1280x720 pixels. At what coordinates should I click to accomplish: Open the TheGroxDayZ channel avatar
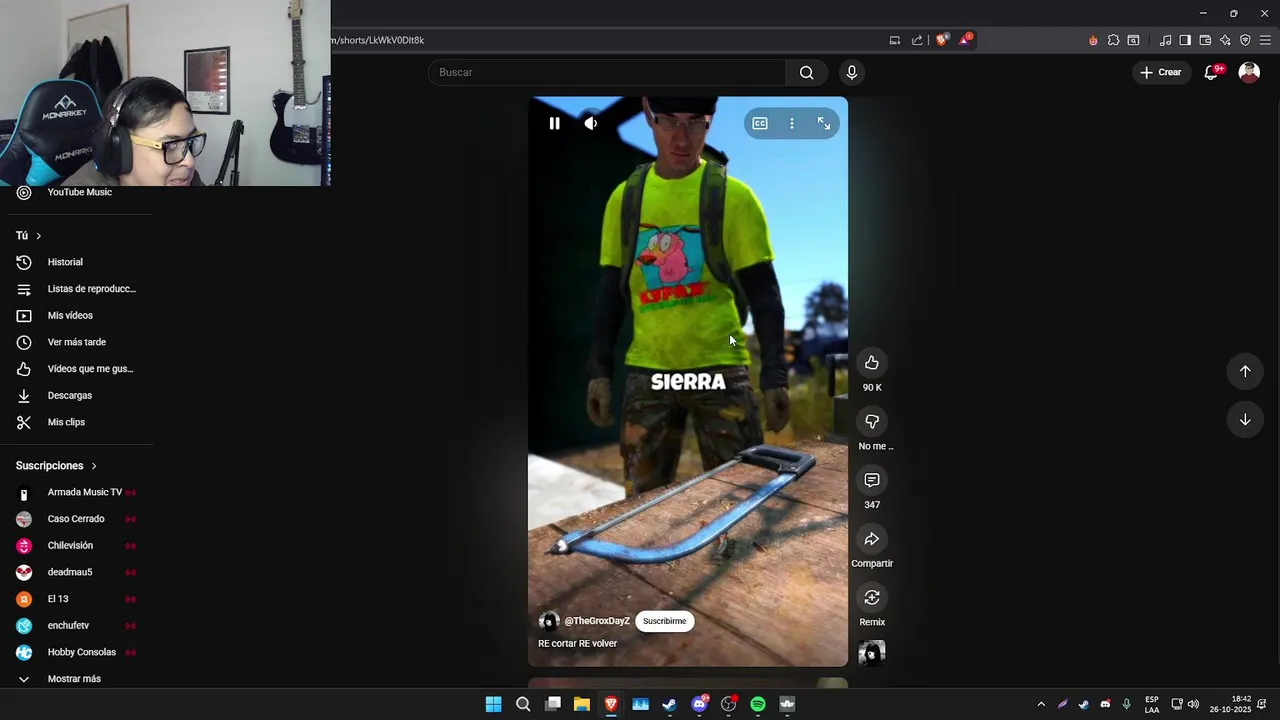click(549, 621)
